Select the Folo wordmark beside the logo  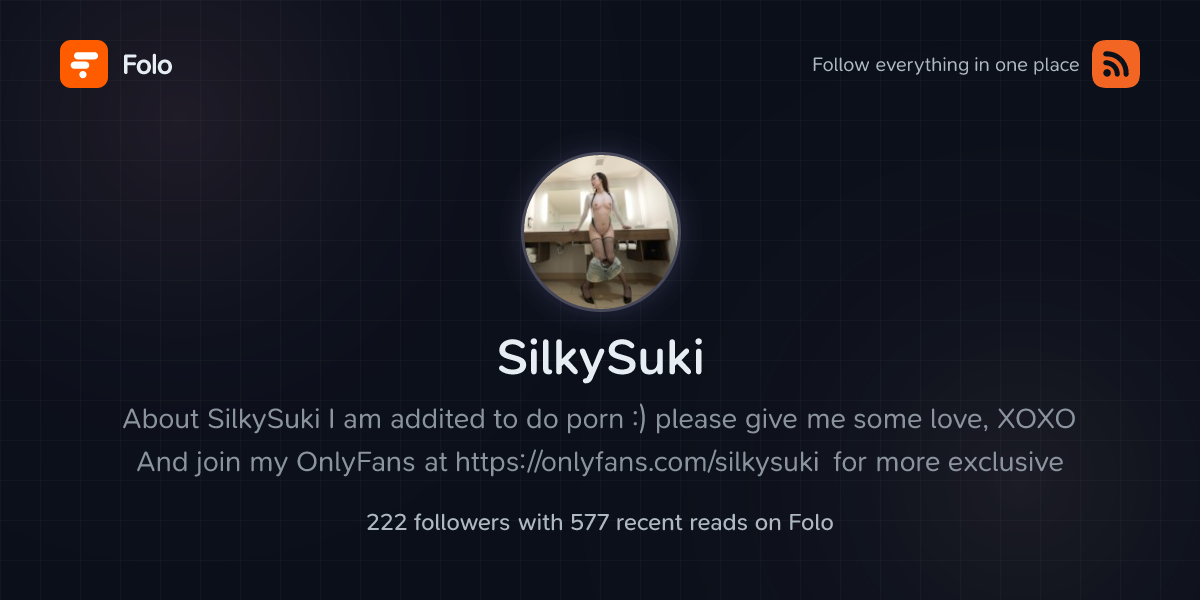click(147, 65)
